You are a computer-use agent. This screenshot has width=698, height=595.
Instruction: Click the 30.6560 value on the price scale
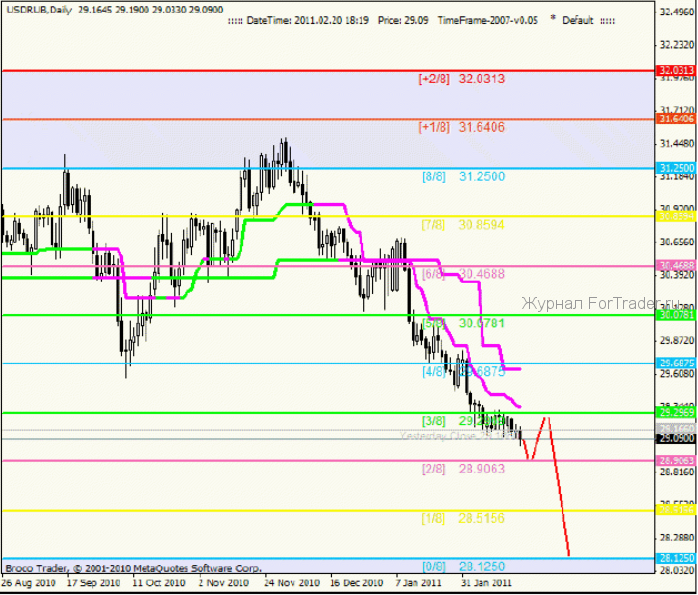coord(677,242)
